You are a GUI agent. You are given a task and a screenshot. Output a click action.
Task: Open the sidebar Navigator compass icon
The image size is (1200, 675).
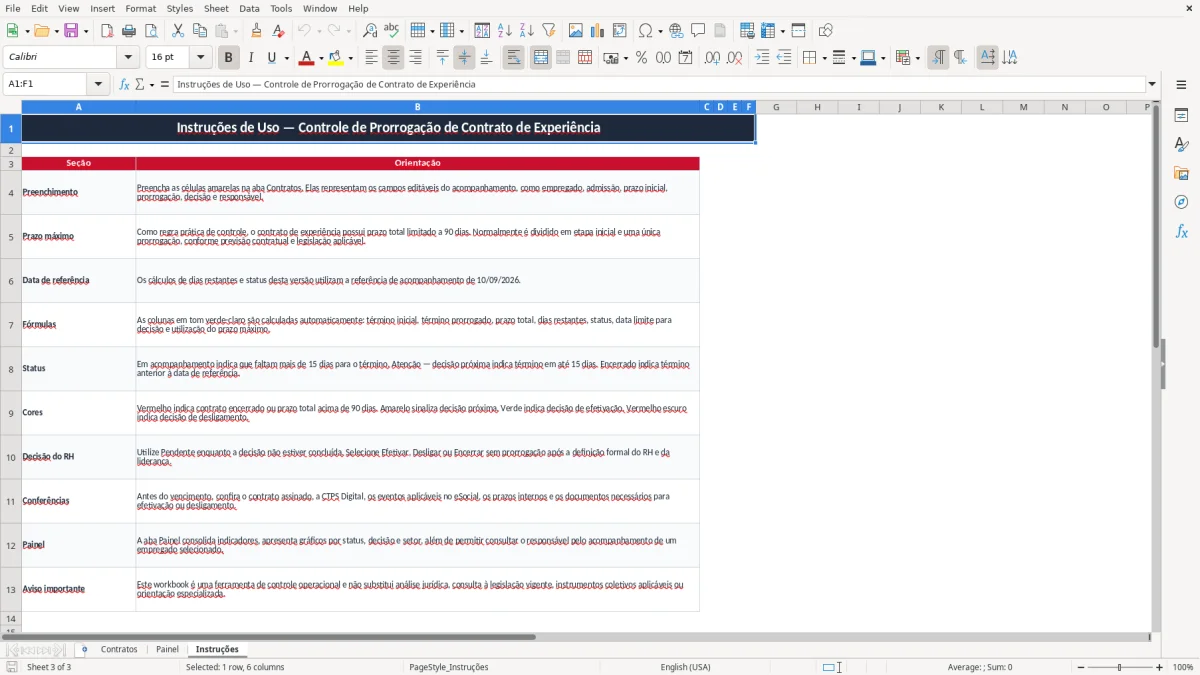point(1181,202)
